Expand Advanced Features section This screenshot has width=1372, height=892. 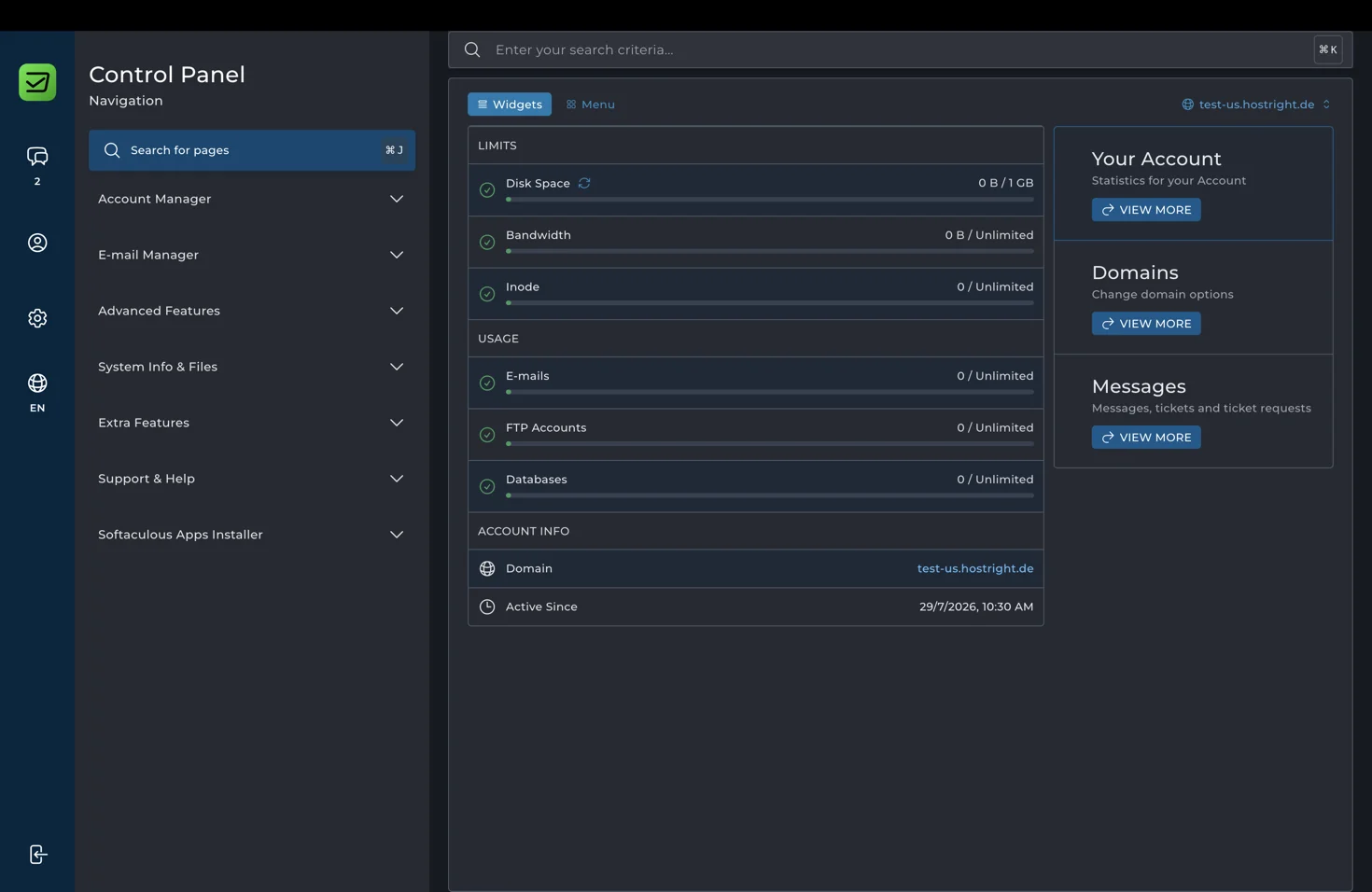(252, 311)
